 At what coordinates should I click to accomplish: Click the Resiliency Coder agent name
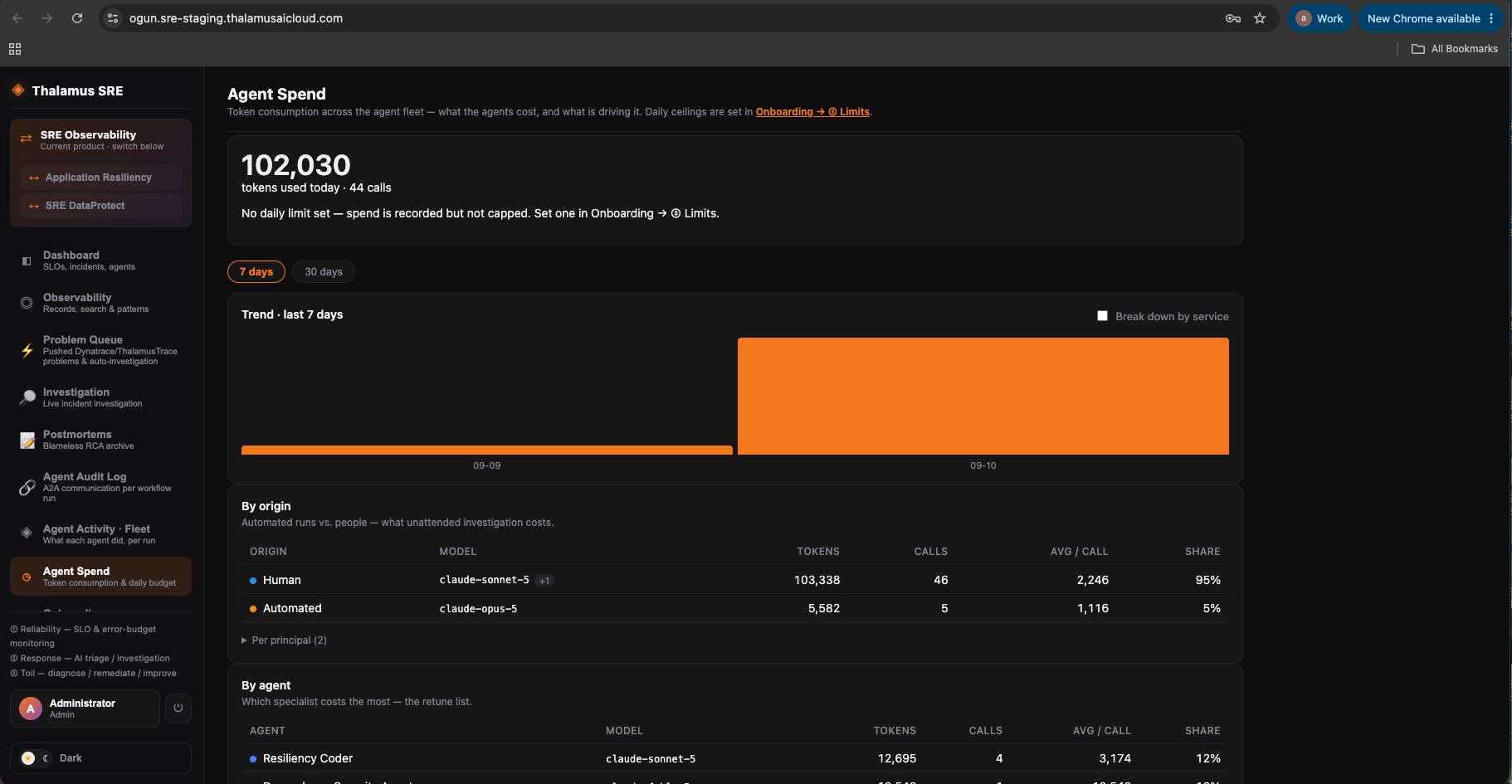pos(308,758)
